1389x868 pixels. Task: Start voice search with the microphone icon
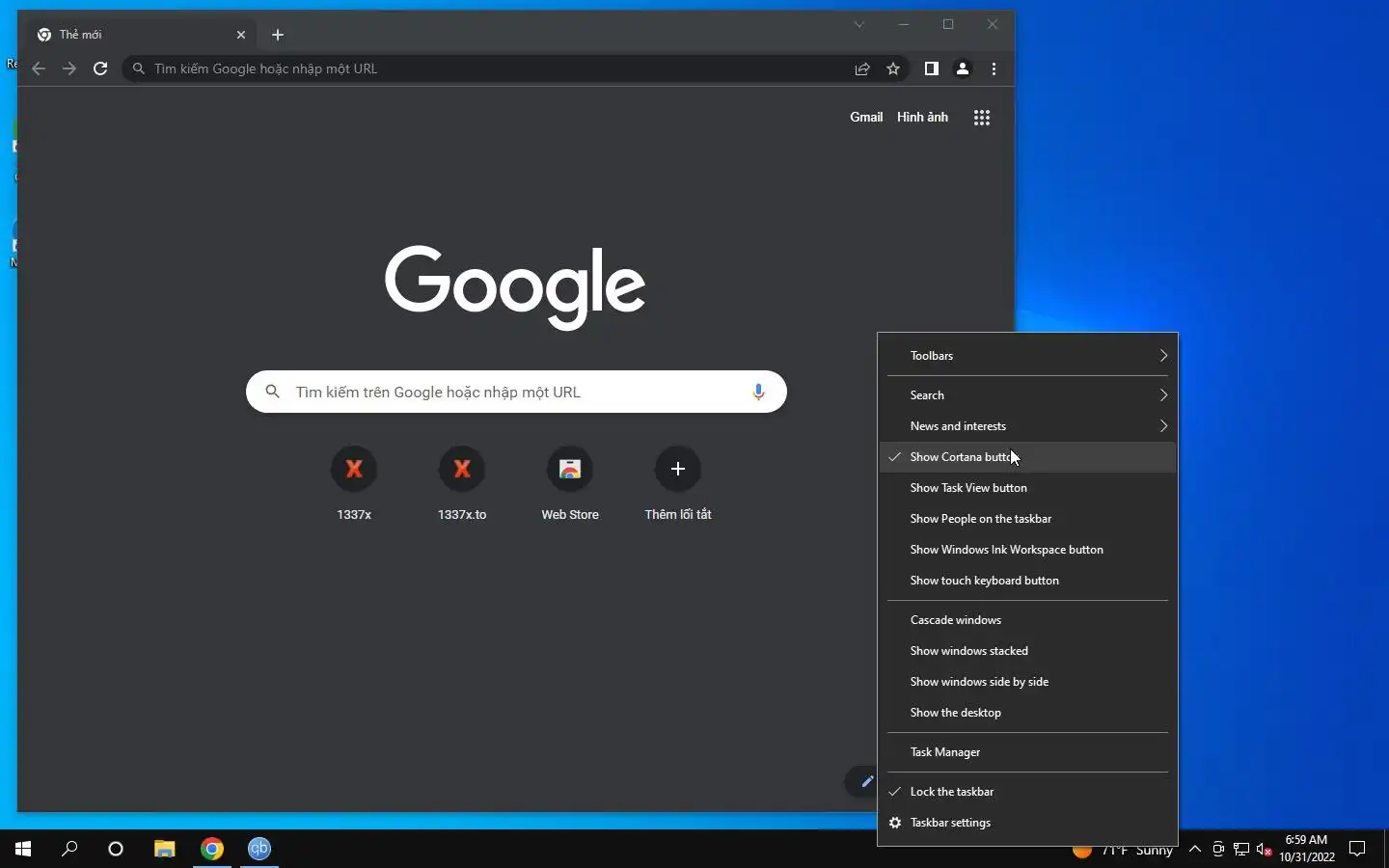[x=758, y=392]
